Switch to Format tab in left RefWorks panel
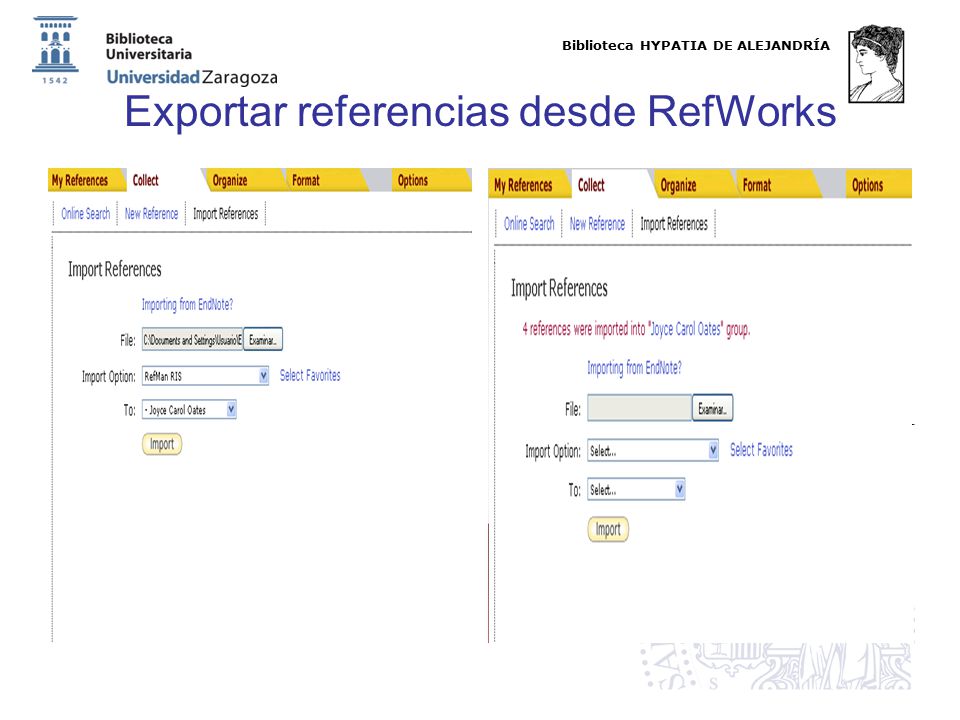Image resolution: width=960 pixels, height=720 pixels. click(306, 180)
